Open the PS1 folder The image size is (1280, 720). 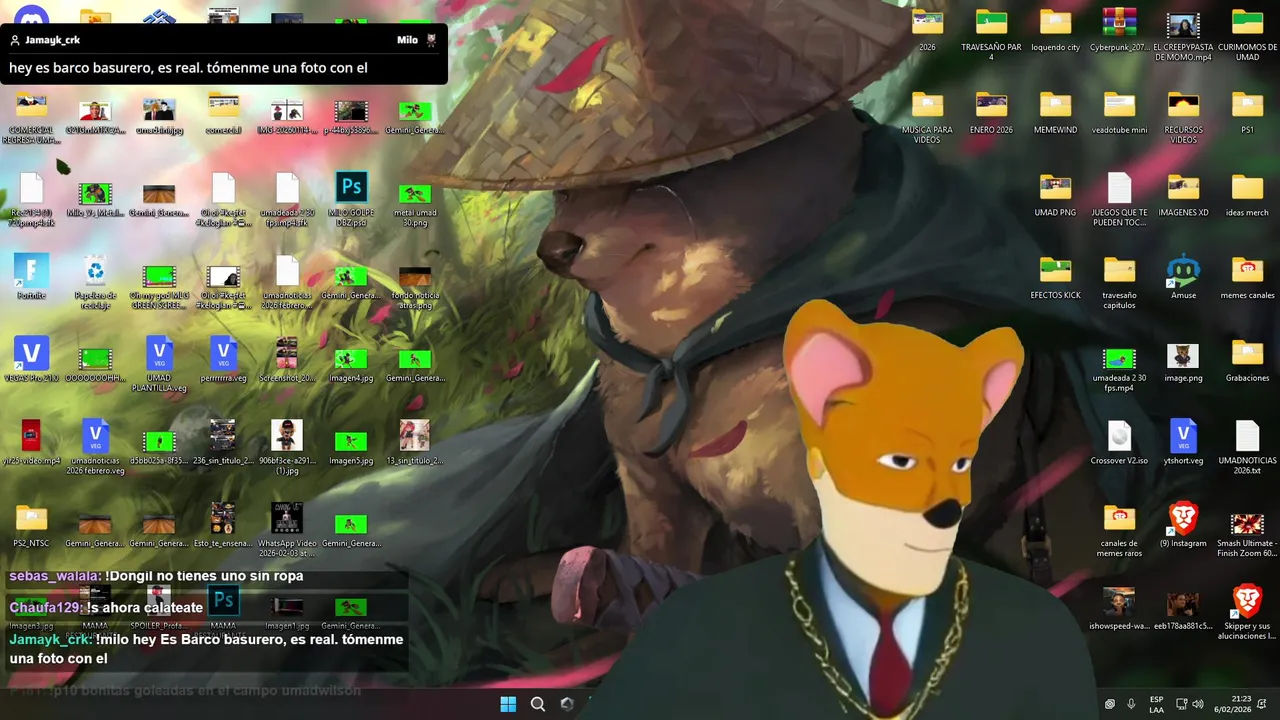[x=1247, y=113]
